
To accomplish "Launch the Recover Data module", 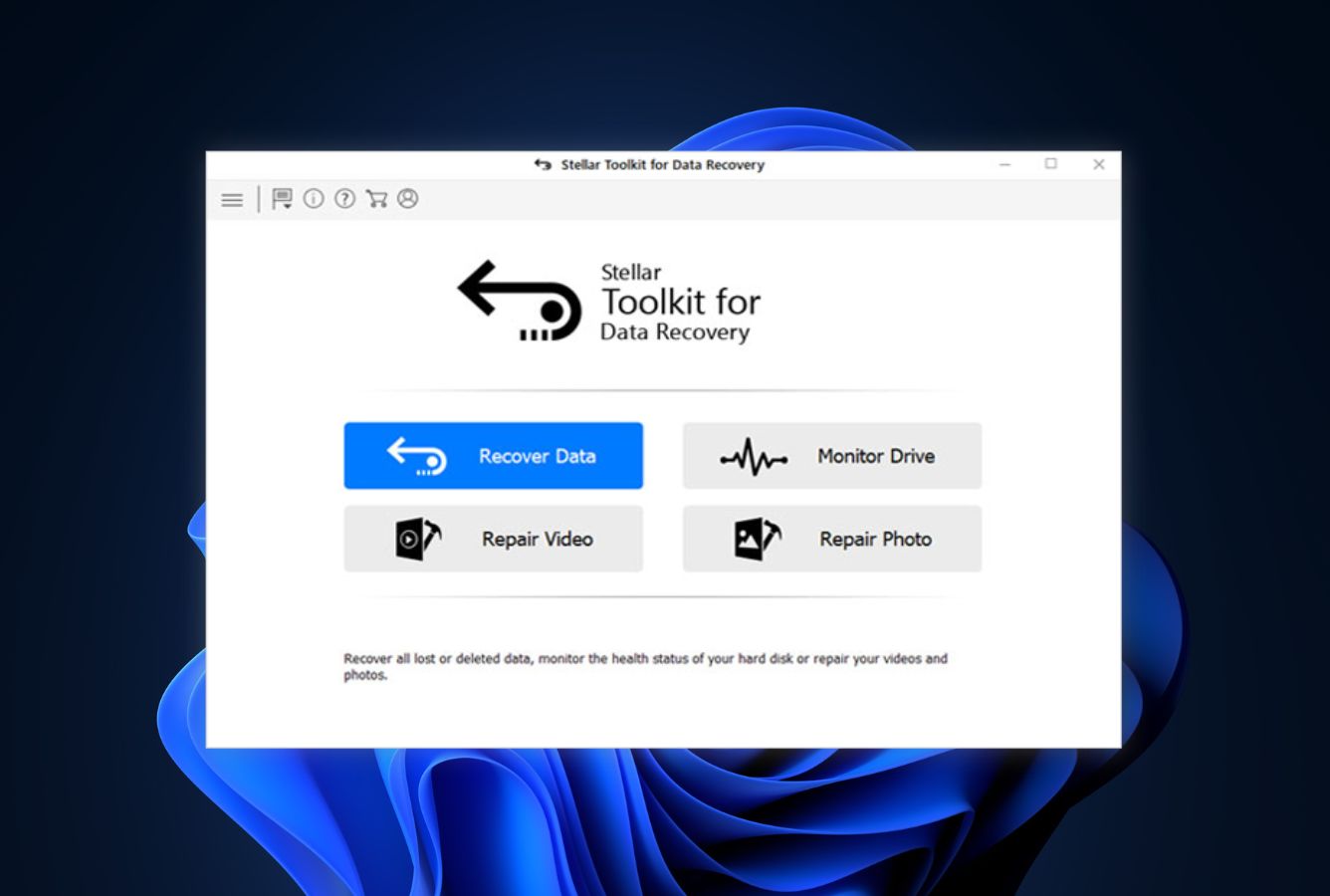I will point(494,456).
